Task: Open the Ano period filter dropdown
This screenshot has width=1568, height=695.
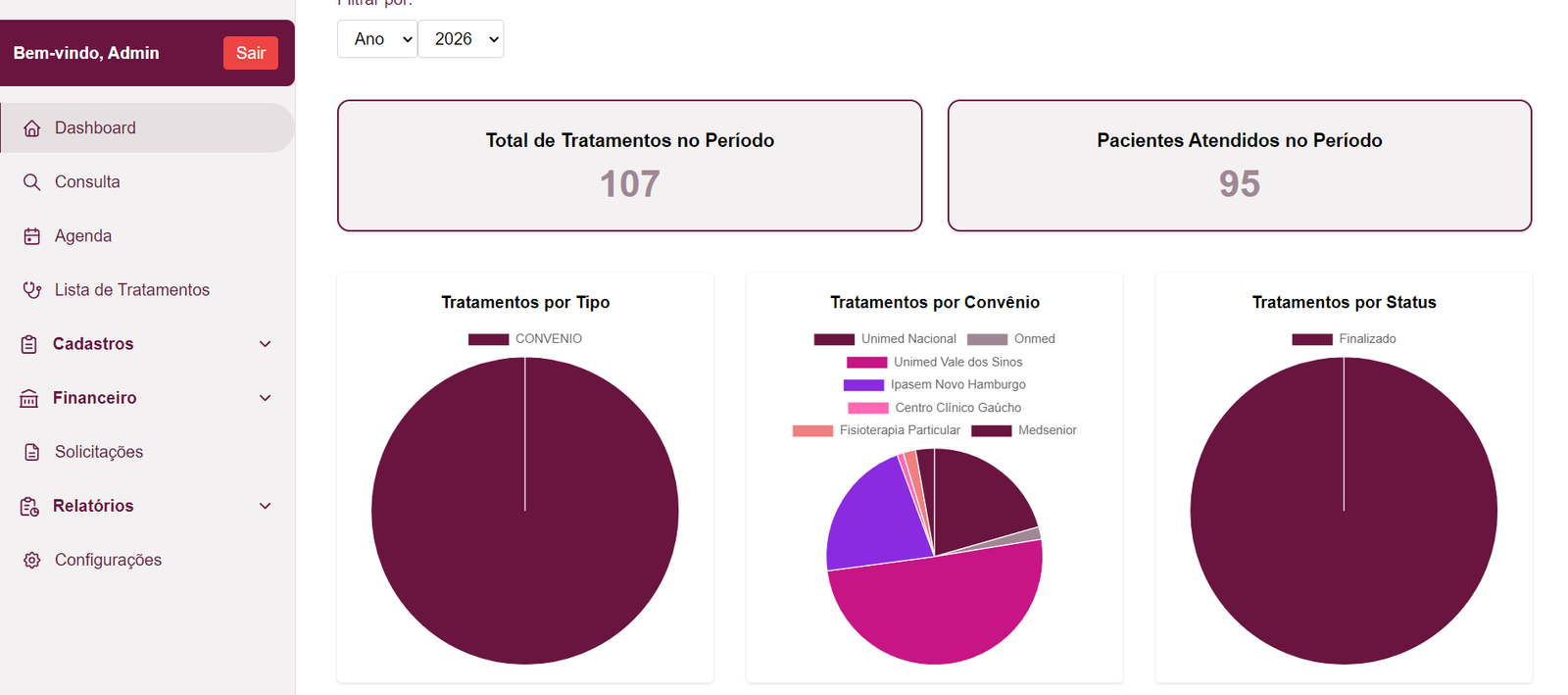Action: (377, 39)
